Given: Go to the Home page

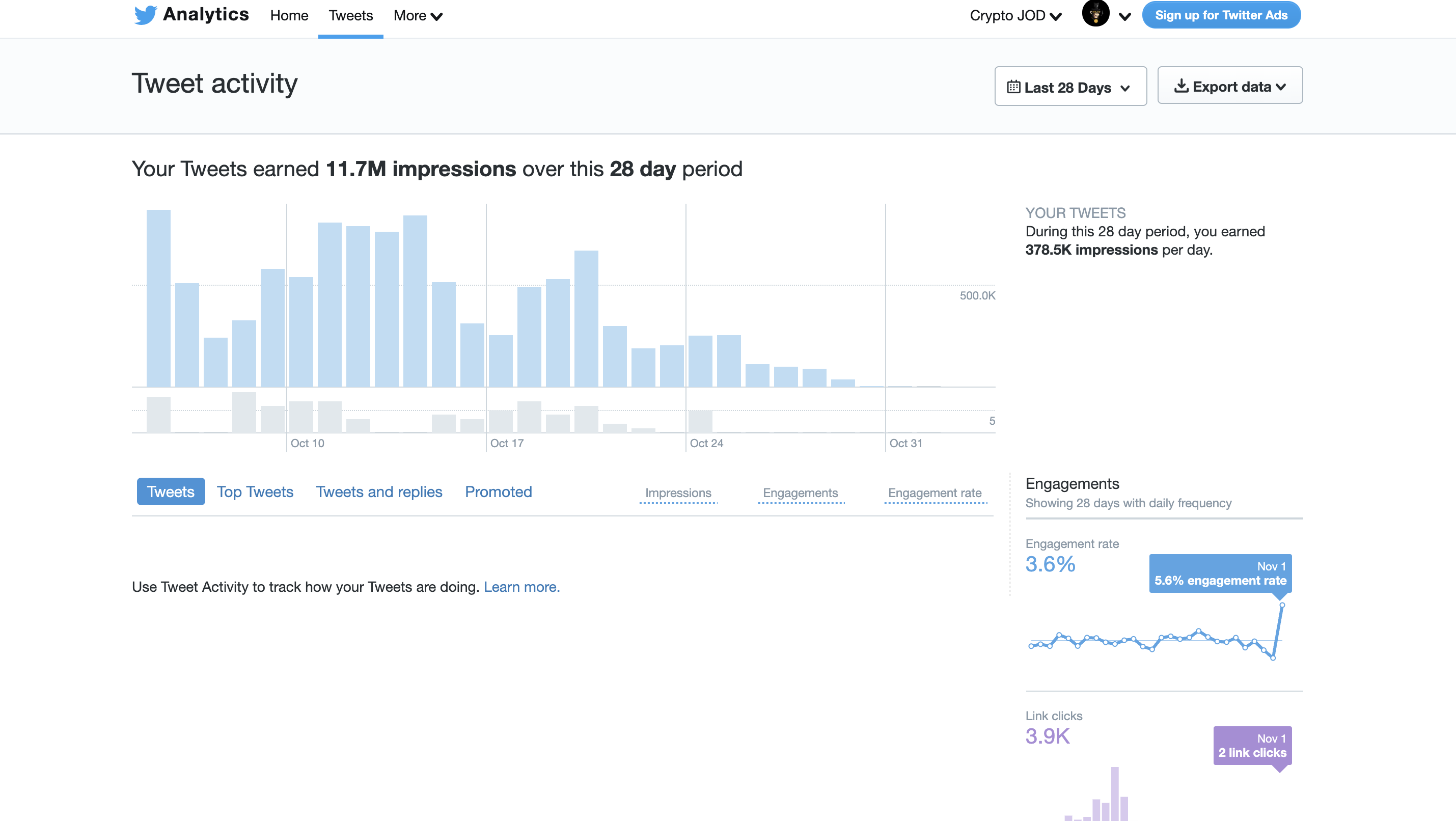Looking at the screenshot, I should pyautogui.click(x=289, y=16).
